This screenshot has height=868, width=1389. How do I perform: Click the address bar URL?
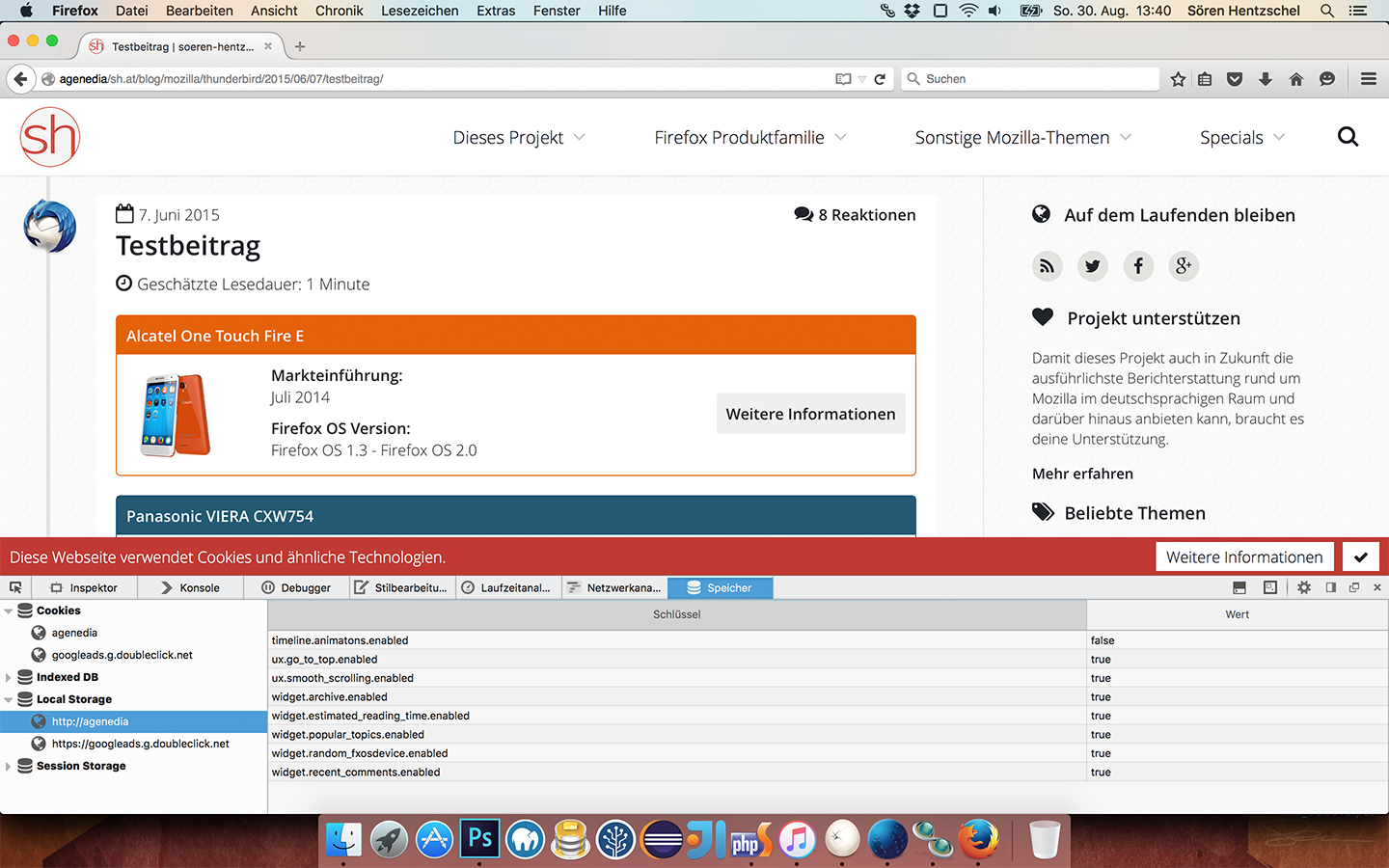[x=221, y=79]
